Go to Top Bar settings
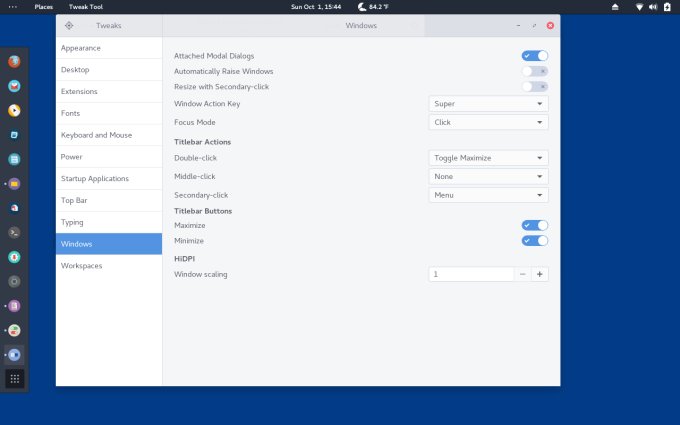Viewport: 680px width, 425px height. coord(109,200)
